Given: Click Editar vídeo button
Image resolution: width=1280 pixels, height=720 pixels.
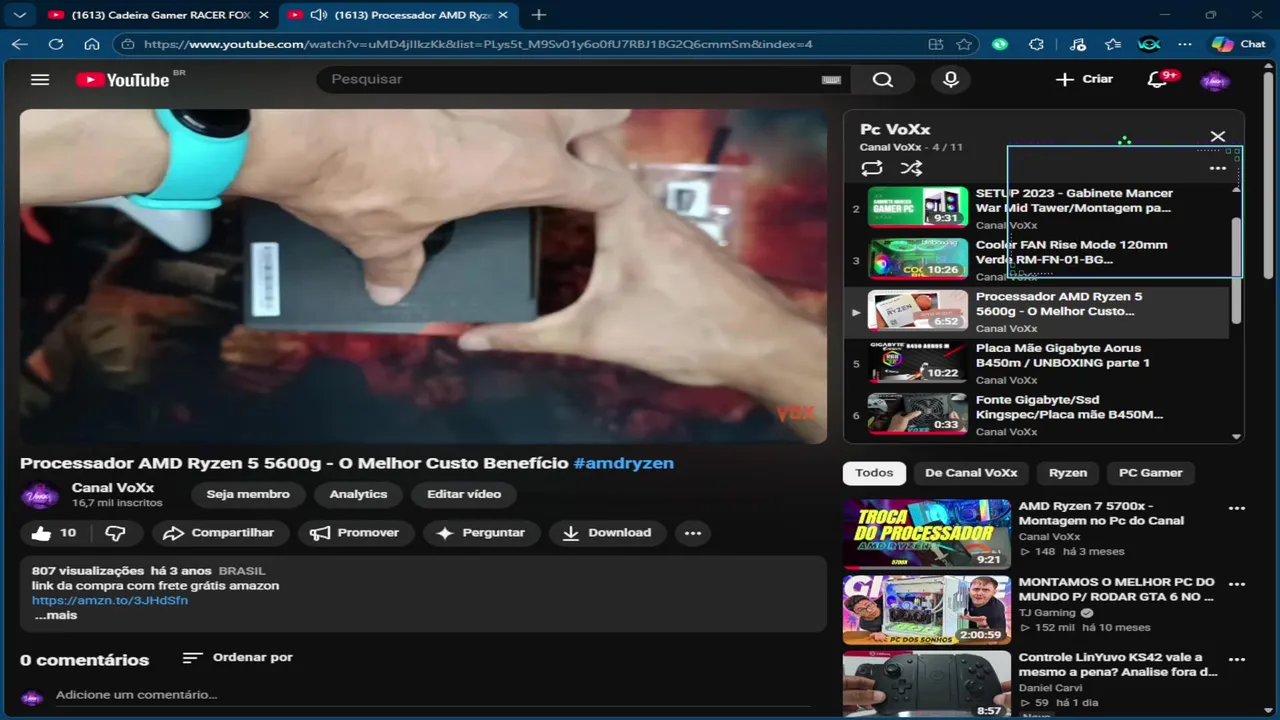Looking at the screenshot, I should pyautogui.click(x=464, y=494).
